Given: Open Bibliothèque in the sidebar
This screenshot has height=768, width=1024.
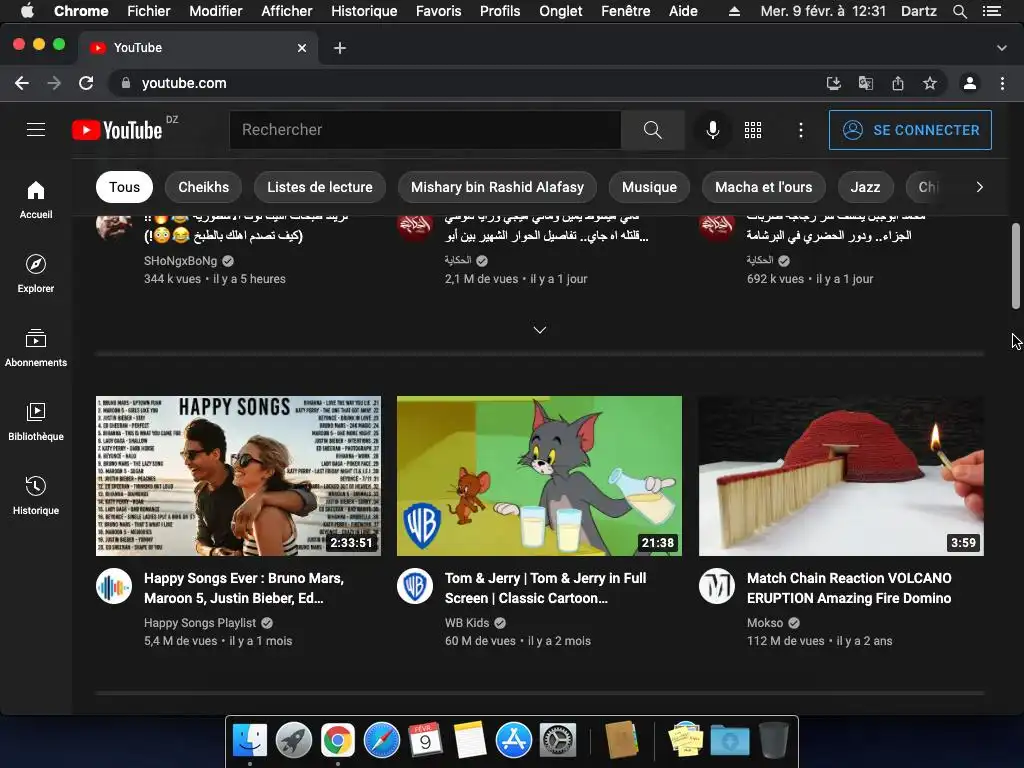Looking at the screenshot, I should coord(36,421).
